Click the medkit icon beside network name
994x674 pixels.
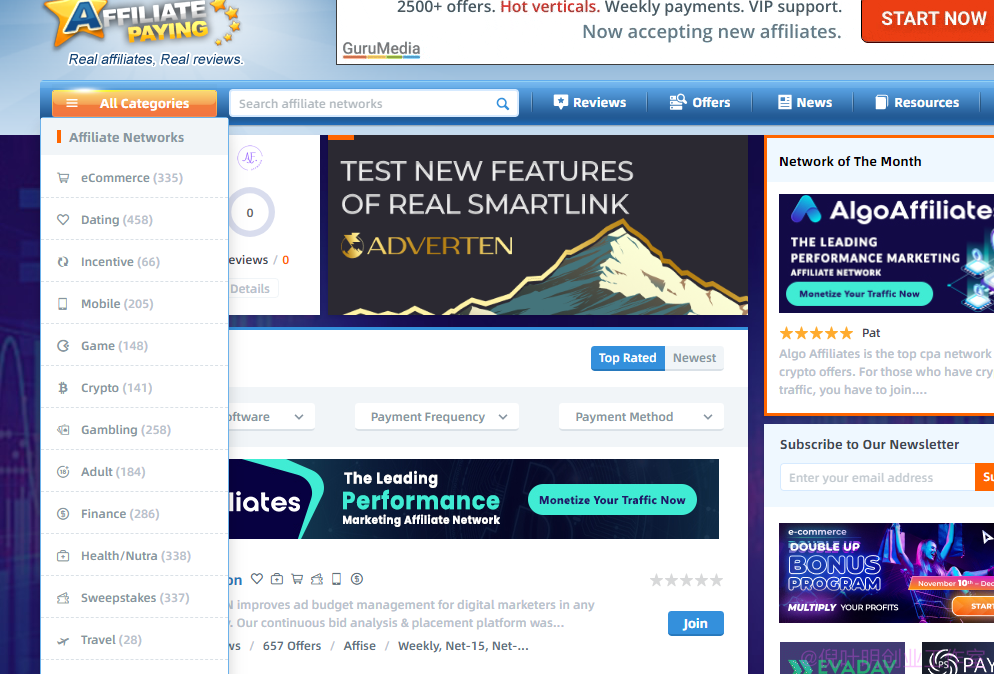pos(277,578)
